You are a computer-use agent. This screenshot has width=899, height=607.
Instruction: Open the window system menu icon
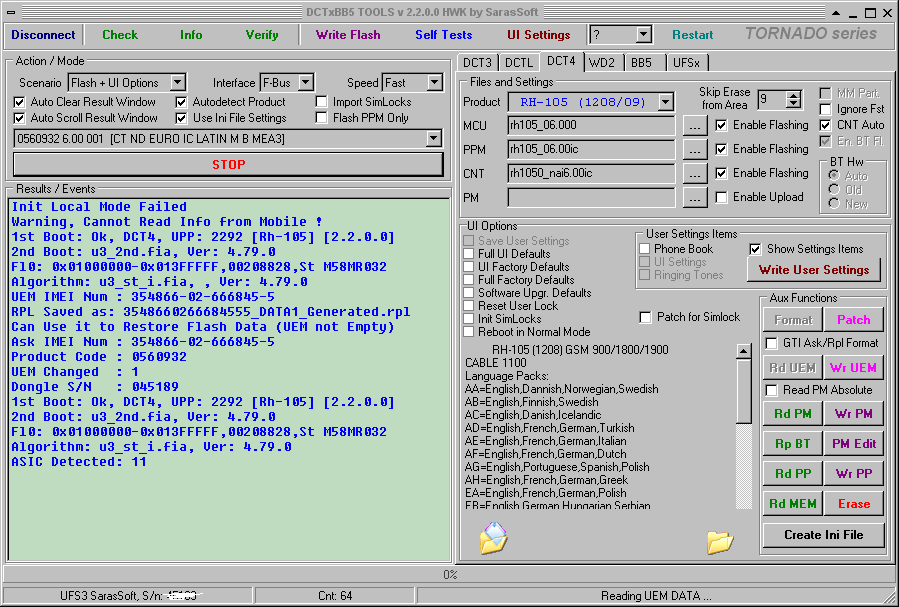coord(11,12)
